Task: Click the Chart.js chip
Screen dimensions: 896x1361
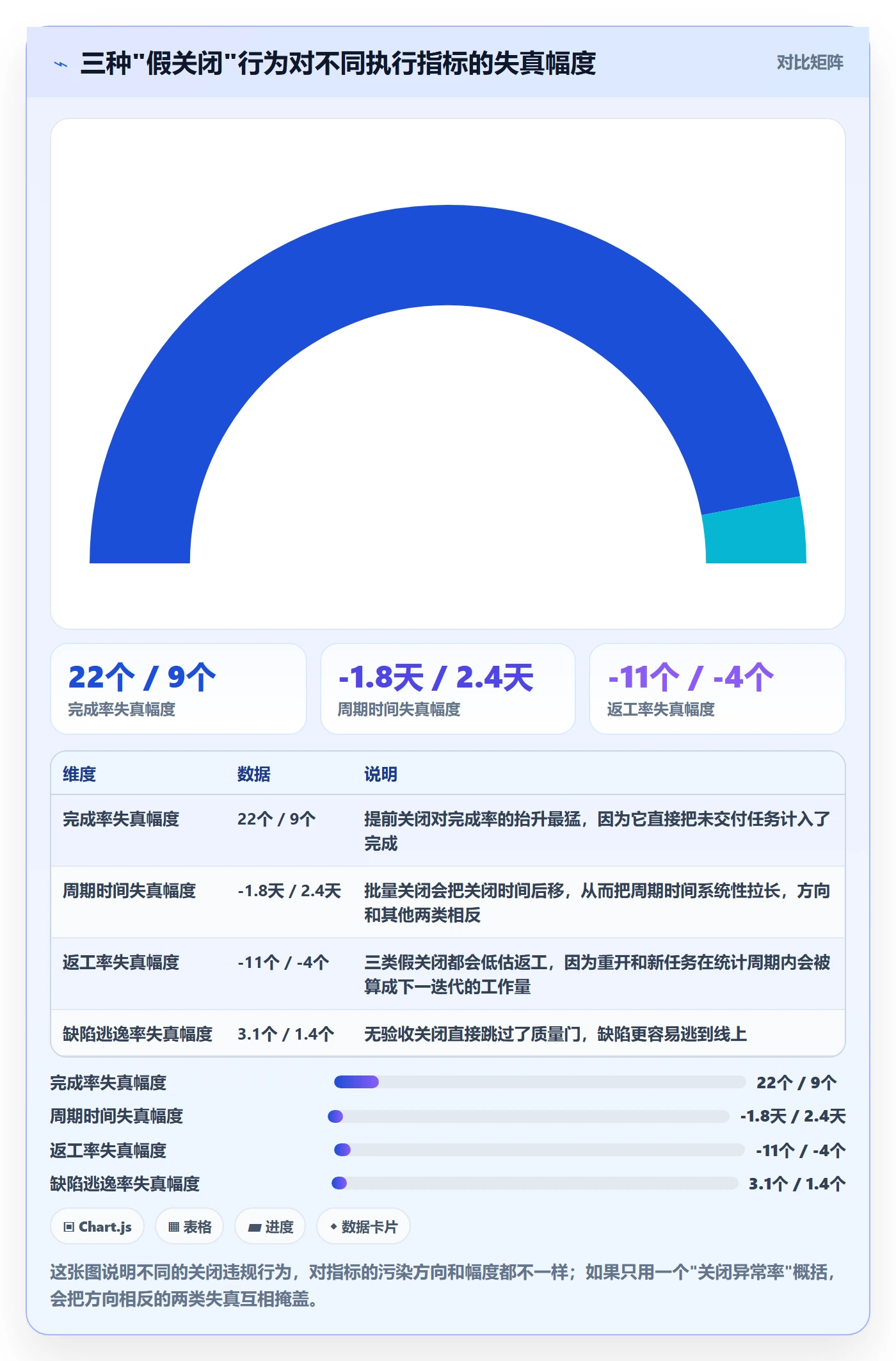Action: pos(97,1227)
